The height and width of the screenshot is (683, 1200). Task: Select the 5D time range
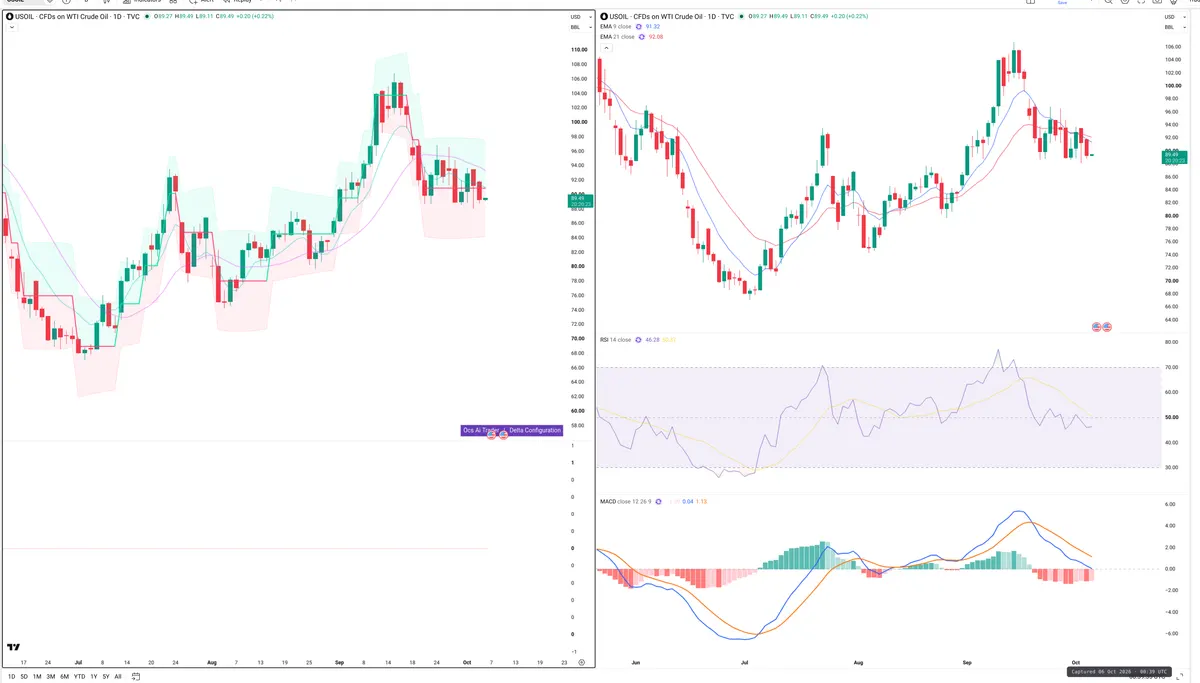click(24, 677)
